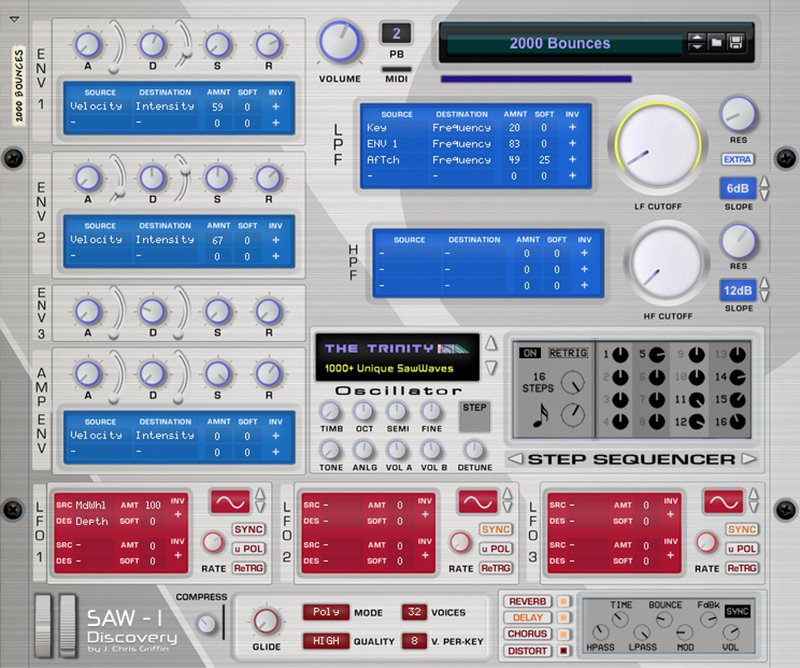
Task: Turn on the REVERB effect
Action: 527,601
